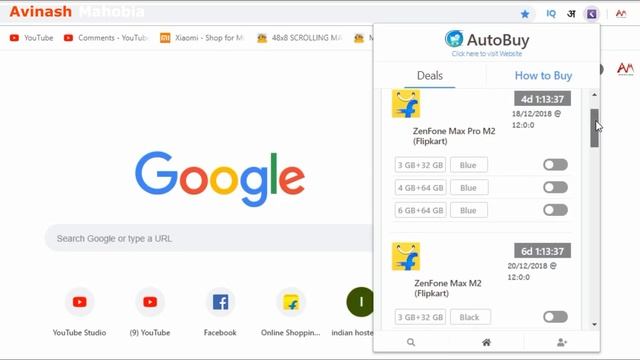The image size is (640, 360).
Task: Click ZenFone Max Pro M2 (Flipkart) title
Action: [x=454, y=136]
